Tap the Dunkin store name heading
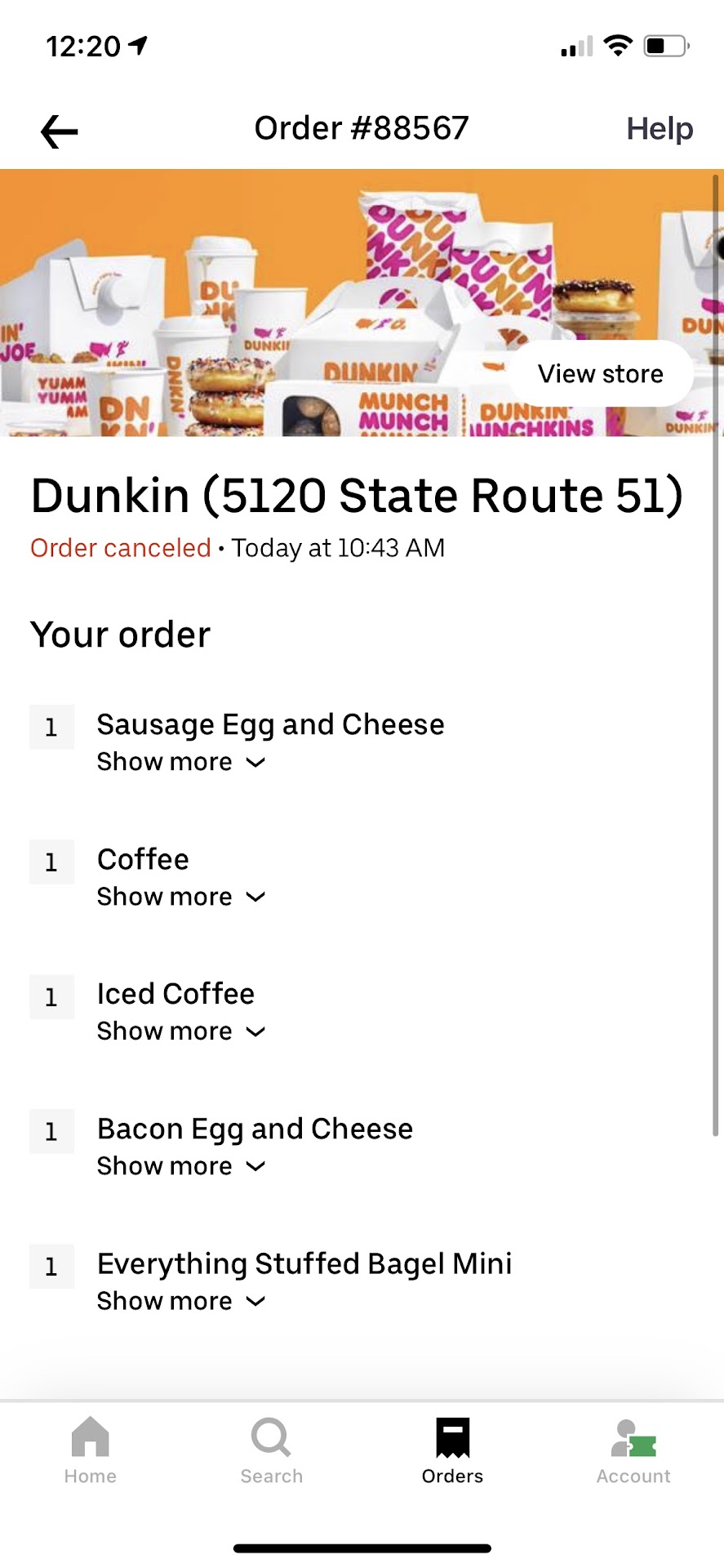724x1568 pixels. pos(357,496)
